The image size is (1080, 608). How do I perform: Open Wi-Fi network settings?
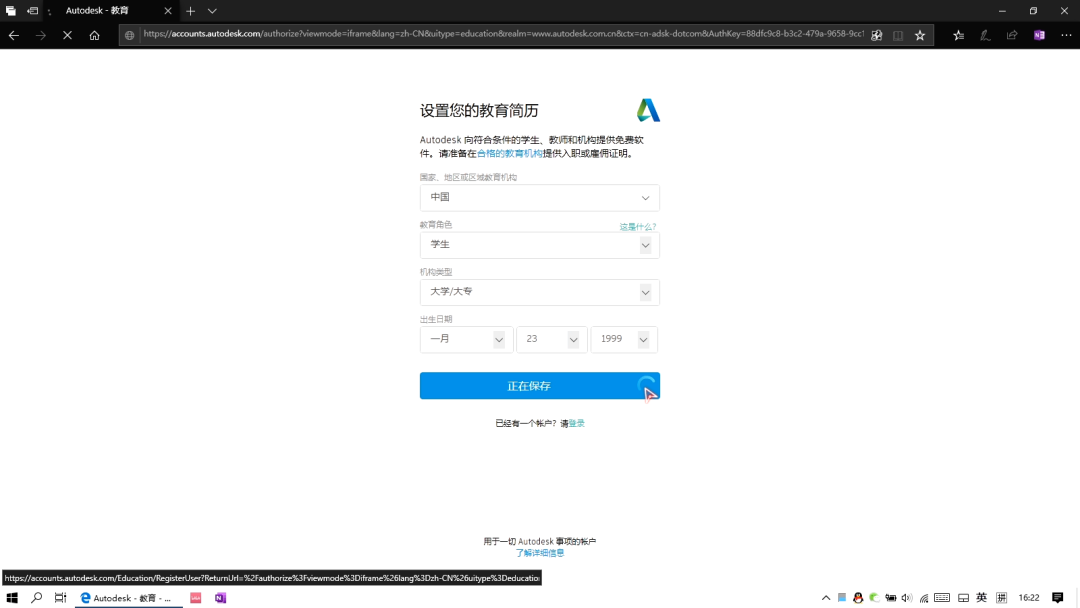point(924,598)
